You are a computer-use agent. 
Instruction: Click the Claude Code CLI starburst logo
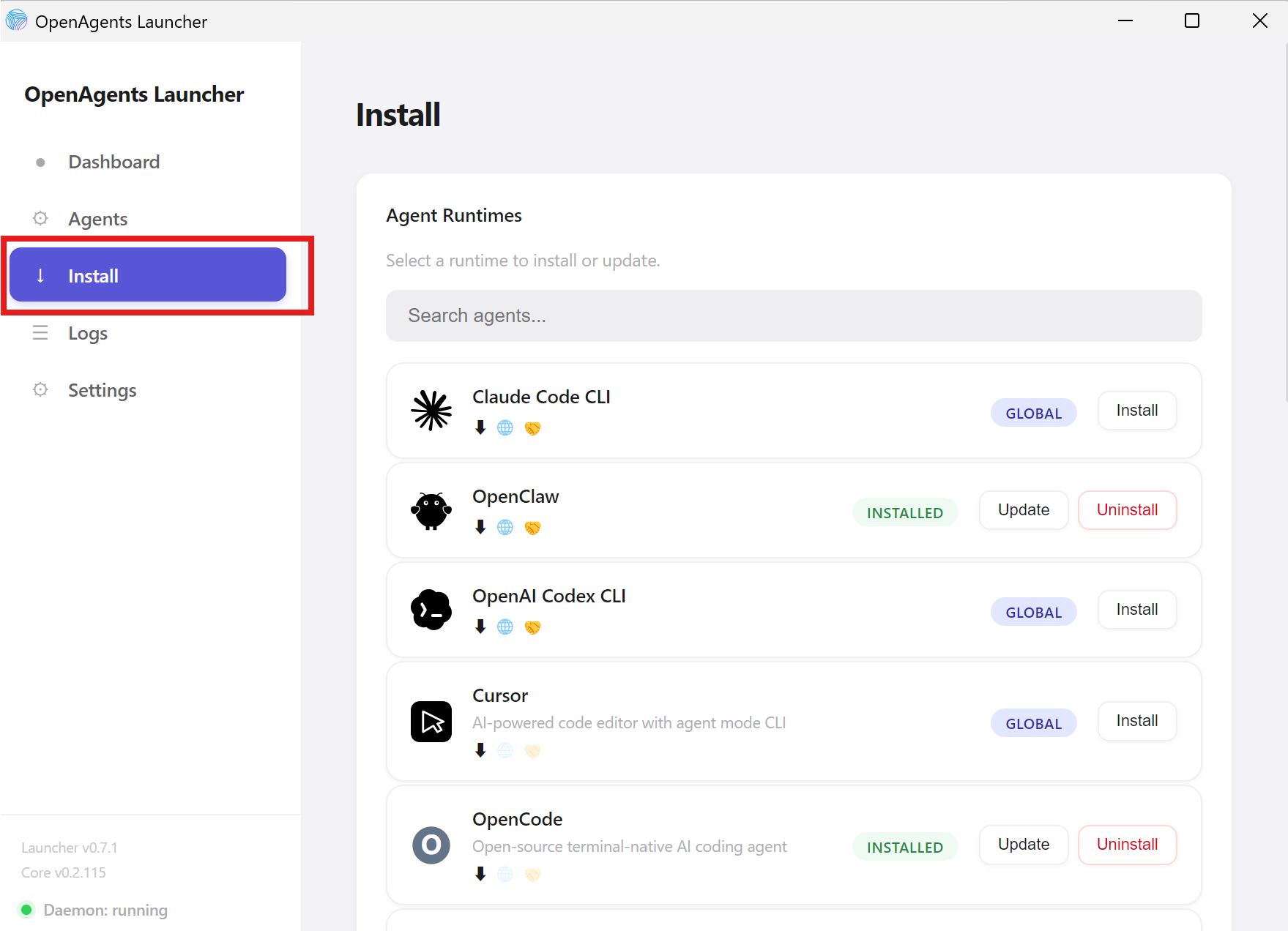(431, 410)
